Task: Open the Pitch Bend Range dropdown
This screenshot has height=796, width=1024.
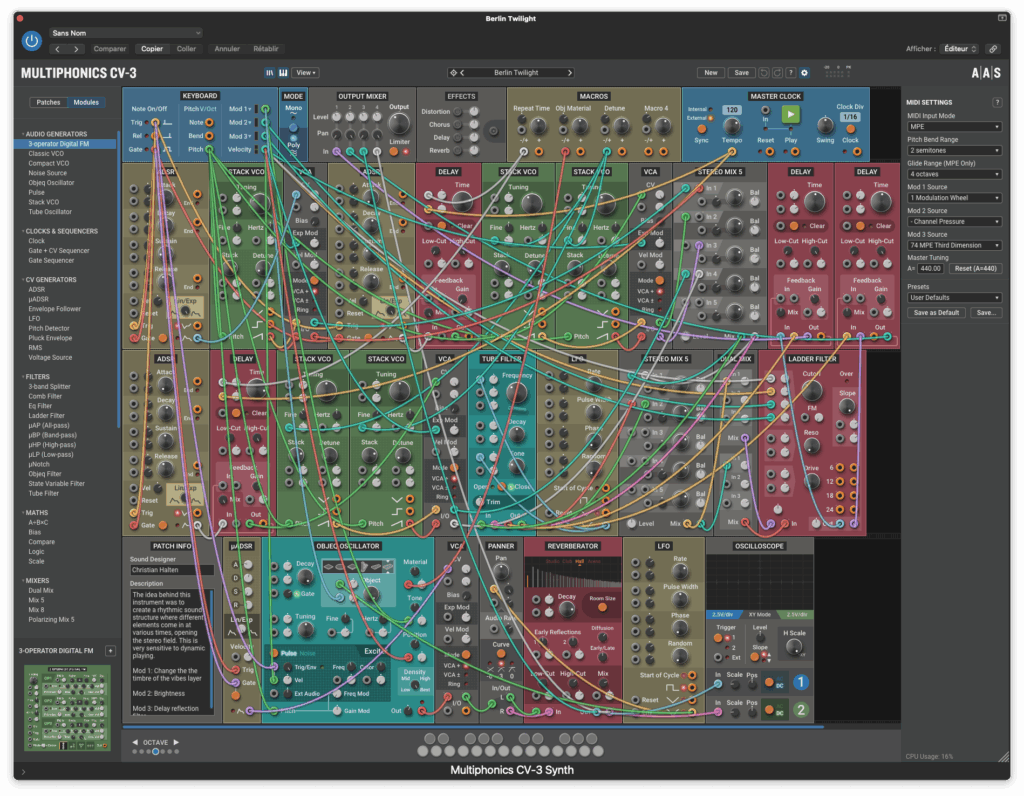Action: tap(954, 150)
